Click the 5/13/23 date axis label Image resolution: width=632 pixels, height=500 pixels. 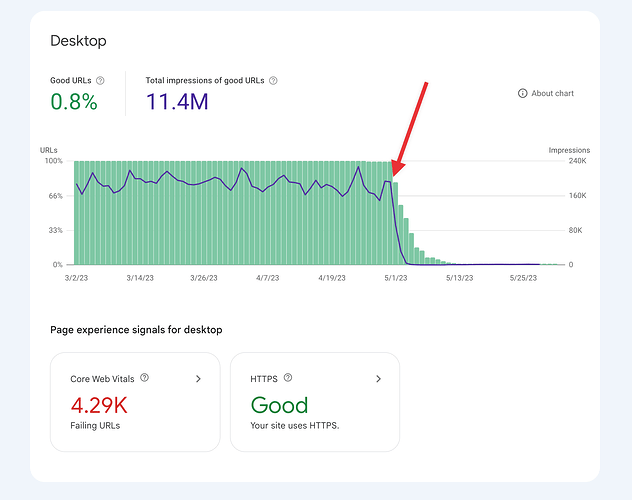pyautogui.click(x=459, y=278)
